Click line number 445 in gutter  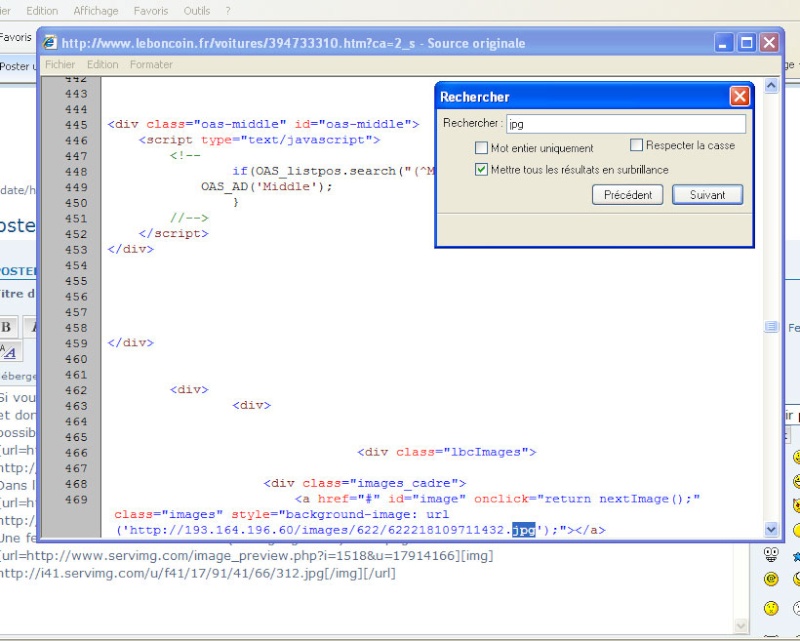click(x=77, y=125)
